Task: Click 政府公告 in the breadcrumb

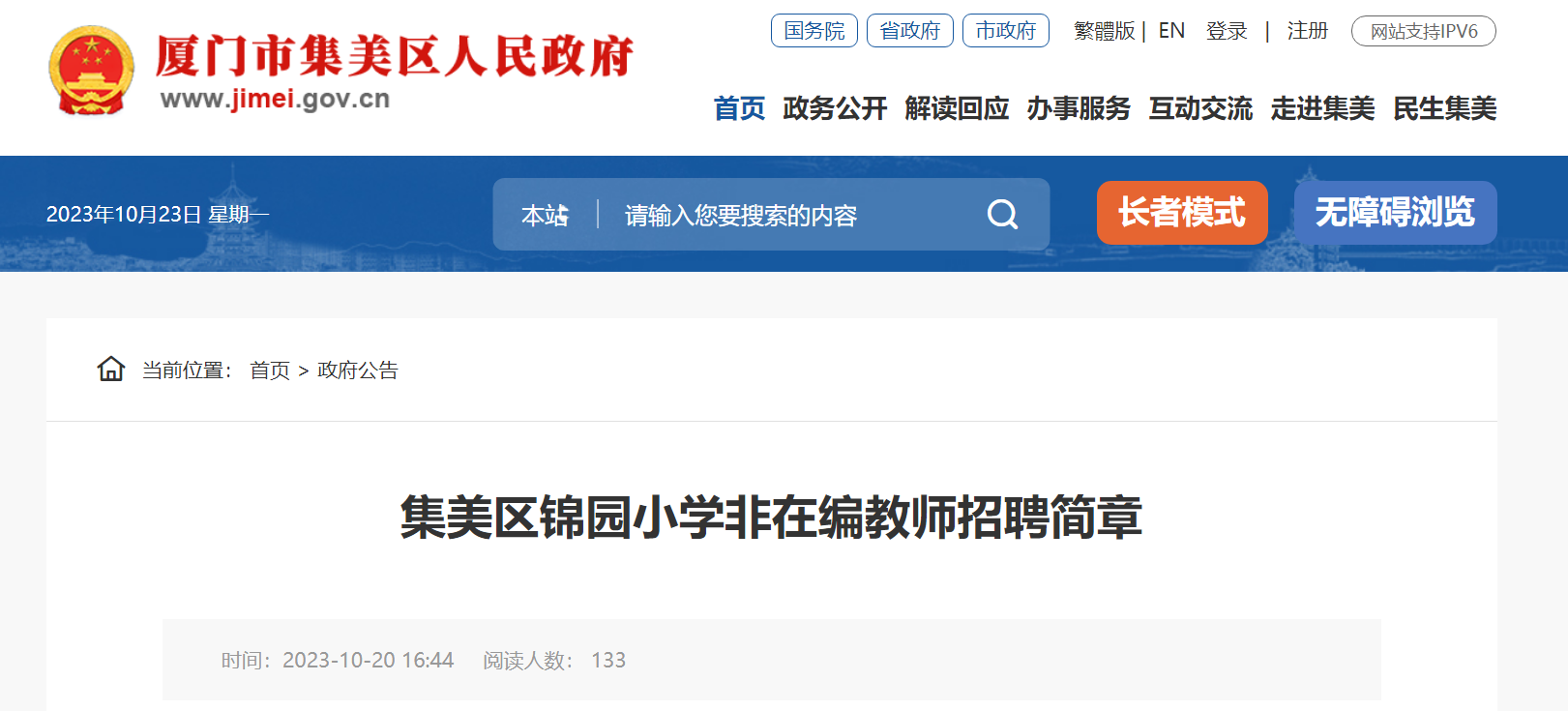Action: [x=358, y=370]
